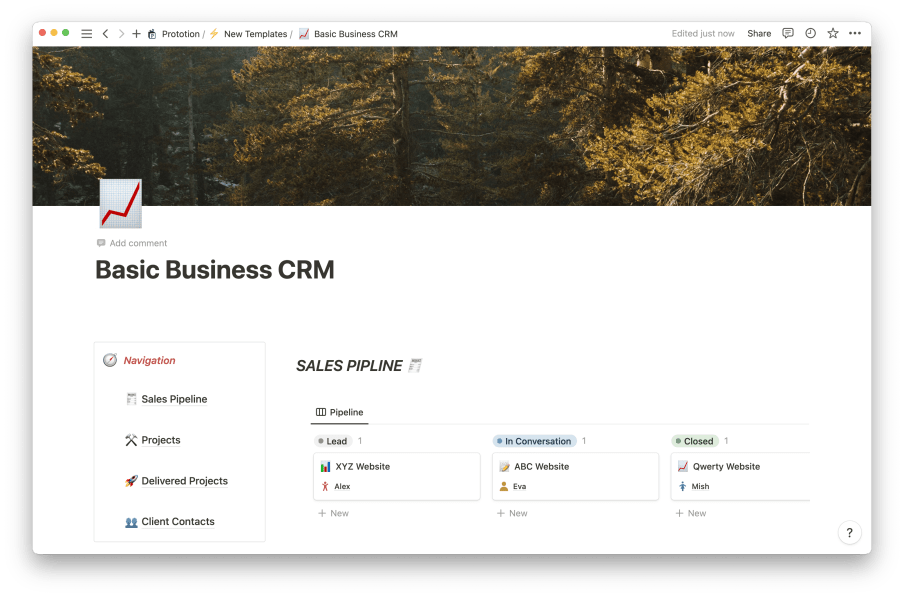The height and width of the screenshot is (597, 904).
Task: Click the Eva contact on ABC card
Action: (x=513, y=486)
